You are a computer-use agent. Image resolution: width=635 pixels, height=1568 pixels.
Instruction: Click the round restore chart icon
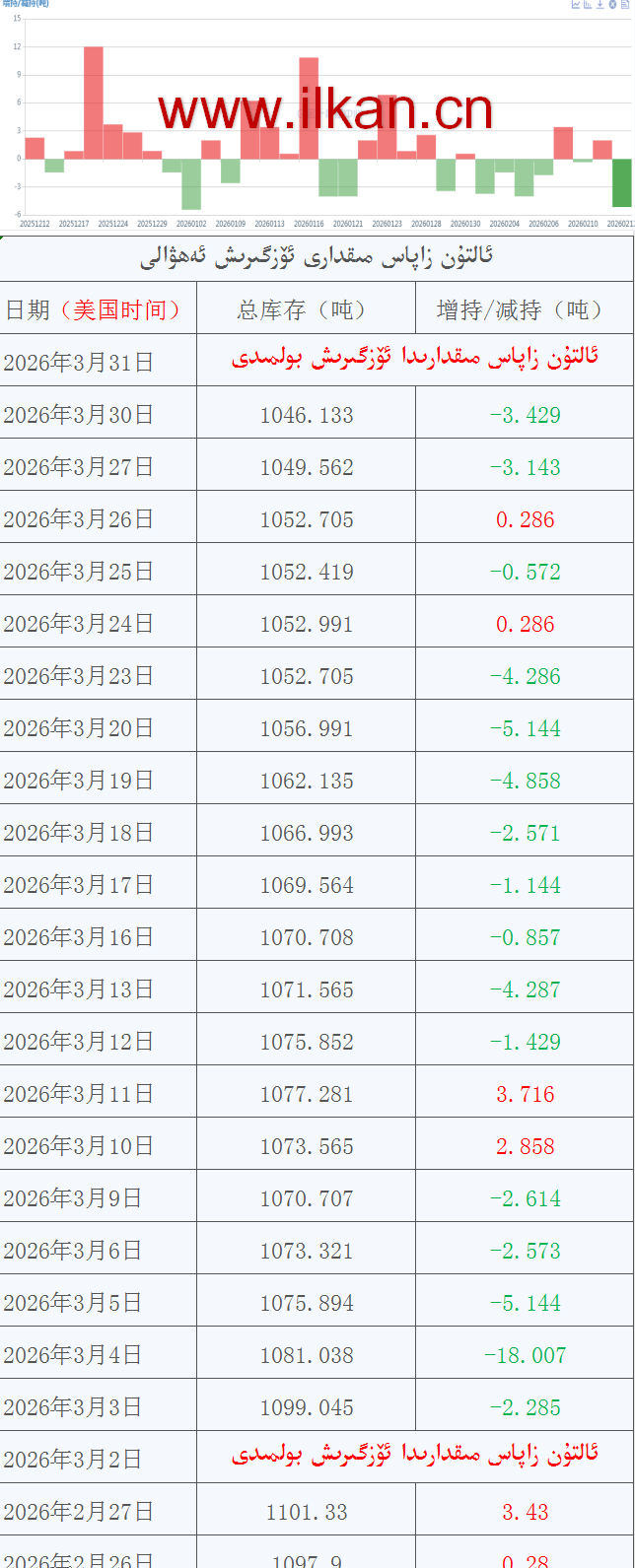(612, 4)
